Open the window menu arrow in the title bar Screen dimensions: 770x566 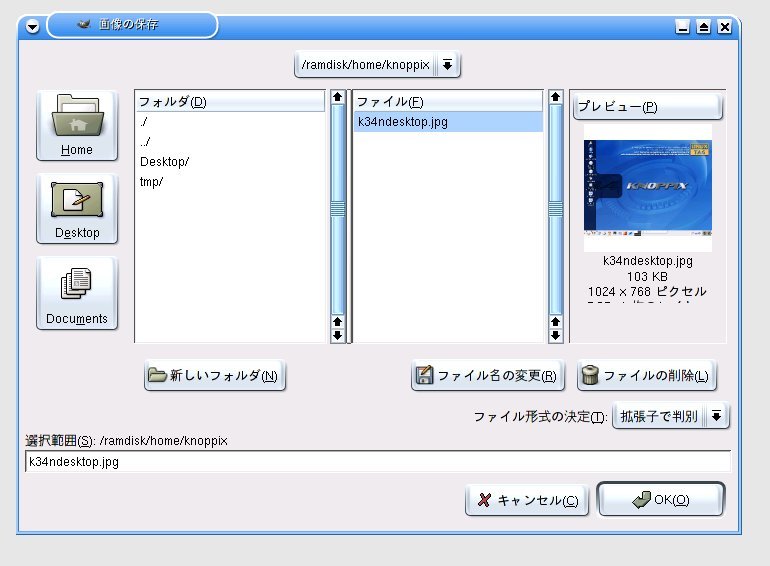32,26
